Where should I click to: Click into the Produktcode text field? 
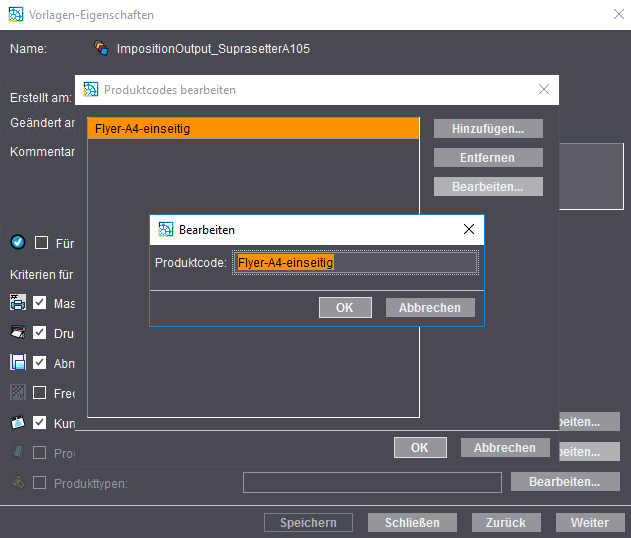tap(355, 262)
